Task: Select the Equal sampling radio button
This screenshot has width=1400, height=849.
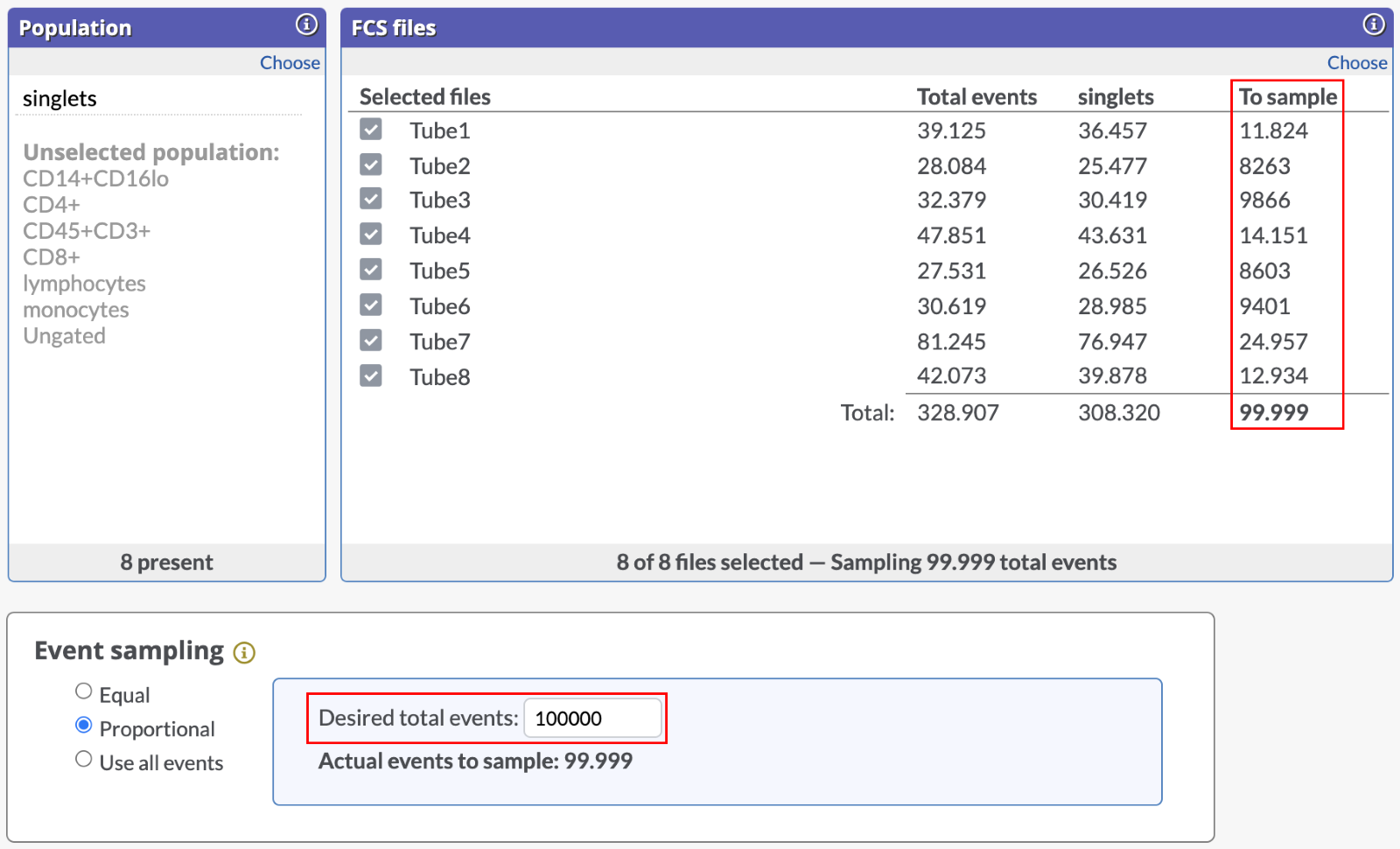Action: [x=84, y=691]
